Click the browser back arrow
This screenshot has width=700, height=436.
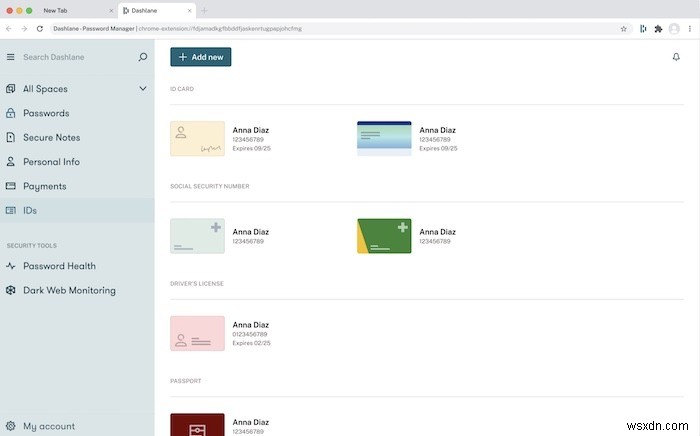tap(9, 29)
